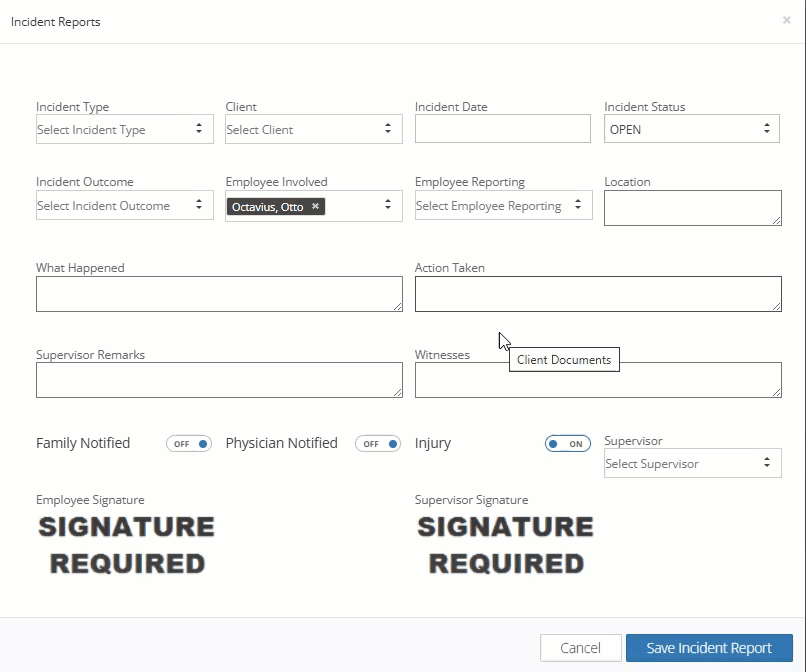Focus the Location text box
The height and width of the screenshot is (672, 806).
coord(692,207)
